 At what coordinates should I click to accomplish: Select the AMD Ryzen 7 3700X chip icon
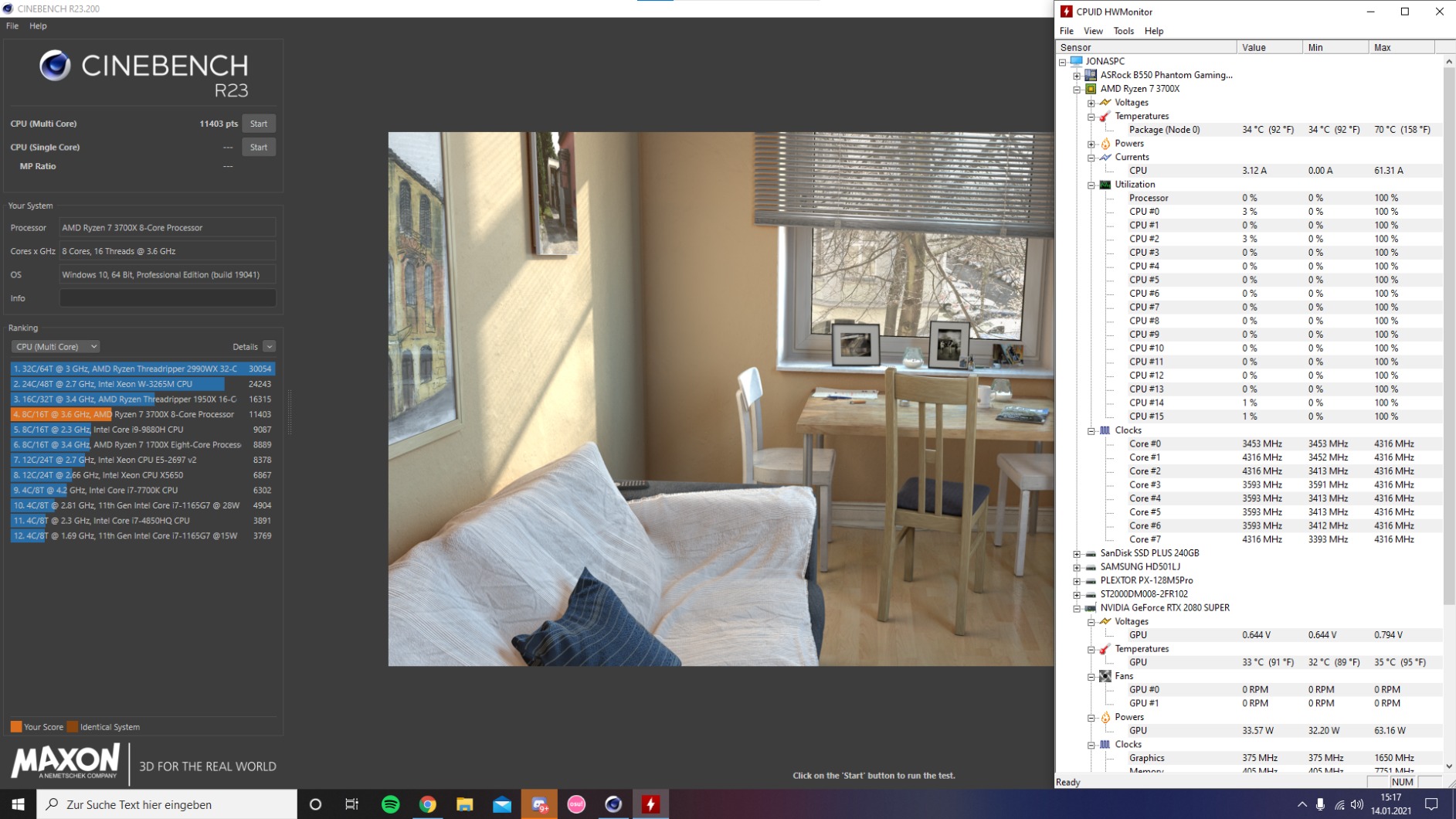1091,89
